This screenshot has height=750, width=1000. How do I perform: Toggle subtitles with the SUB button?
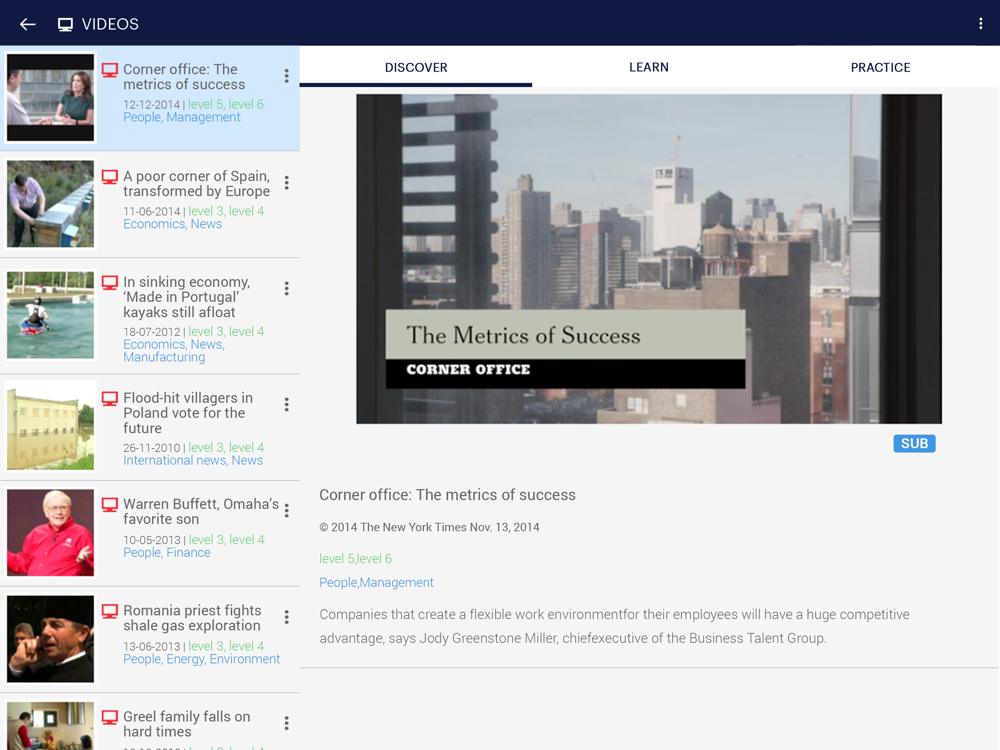914,444
